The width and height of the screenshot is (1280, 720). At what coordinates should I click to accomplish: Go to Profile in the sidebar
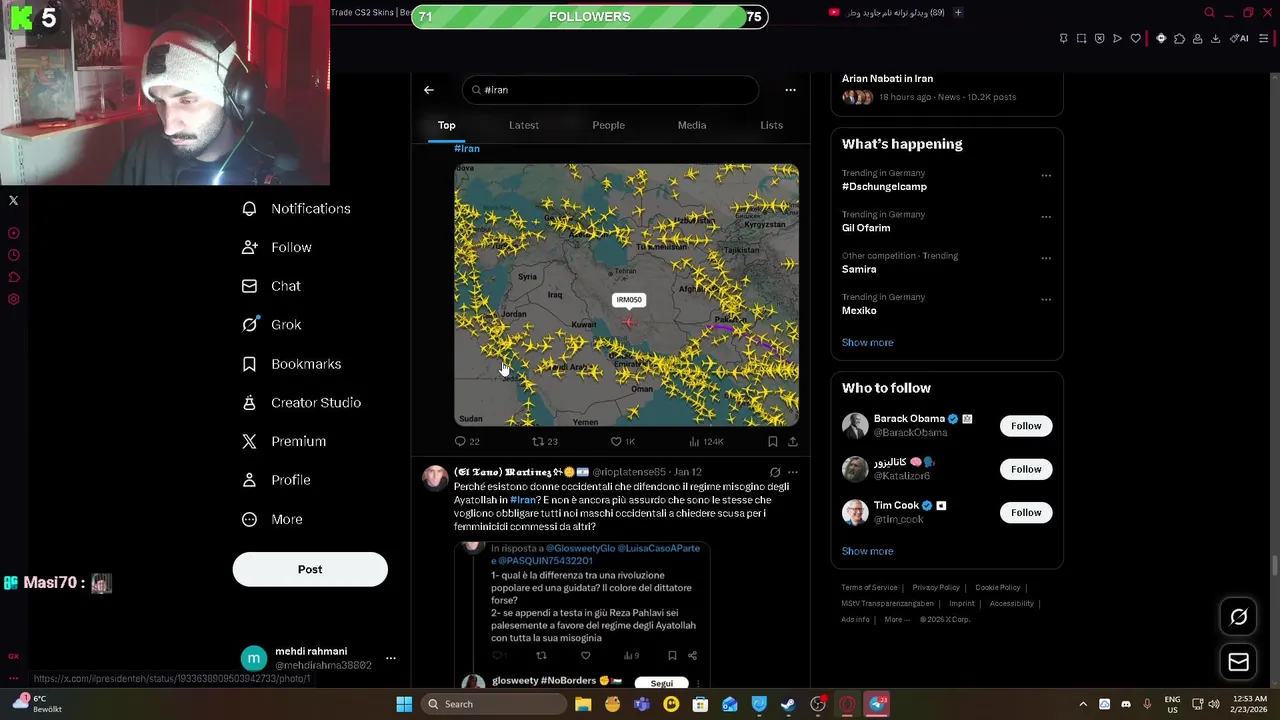276,480
